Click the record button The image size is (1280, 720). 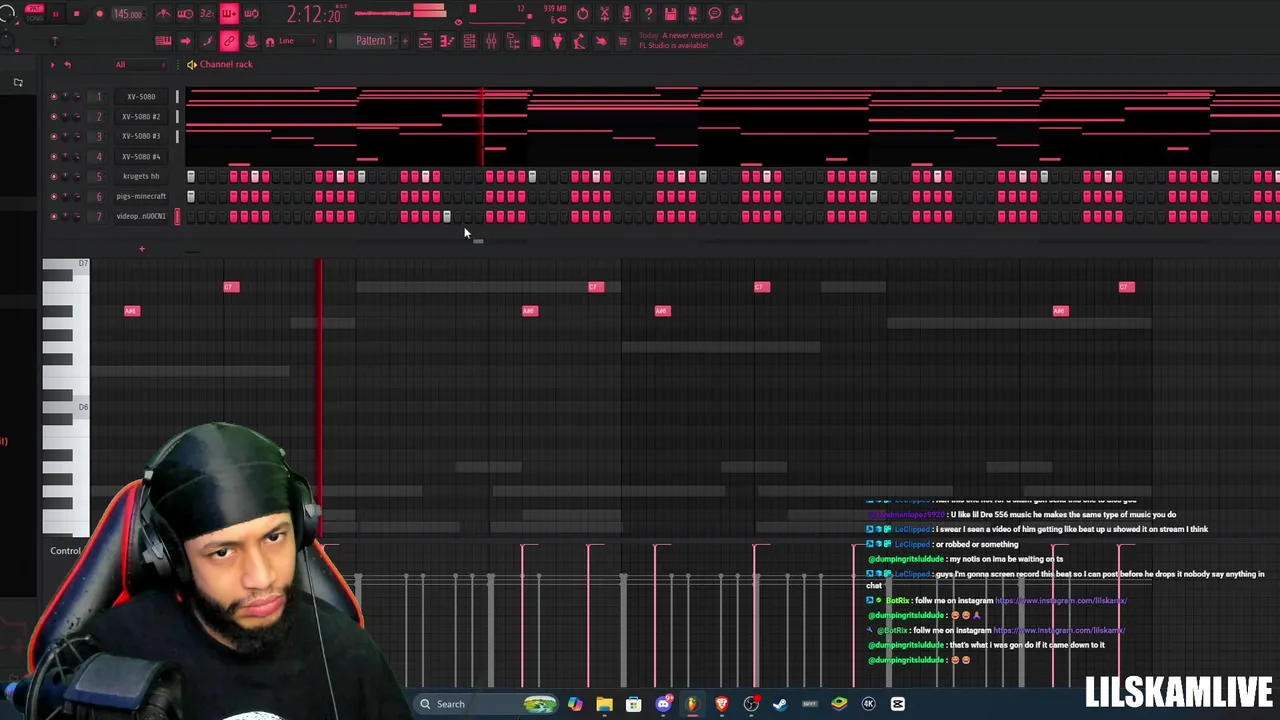99,14
